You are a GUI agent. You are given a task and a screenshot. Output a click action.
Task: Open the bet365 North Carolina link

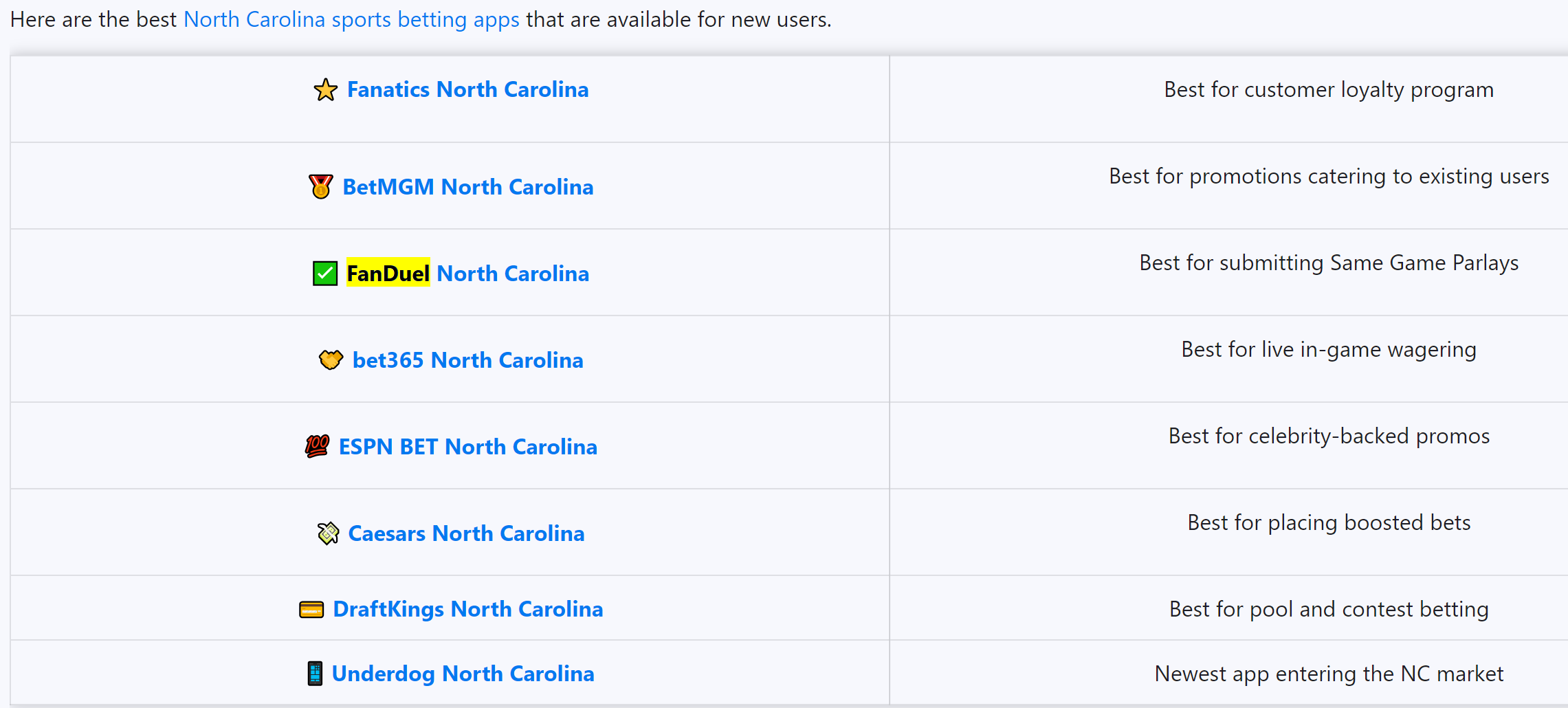coord(467,360)
